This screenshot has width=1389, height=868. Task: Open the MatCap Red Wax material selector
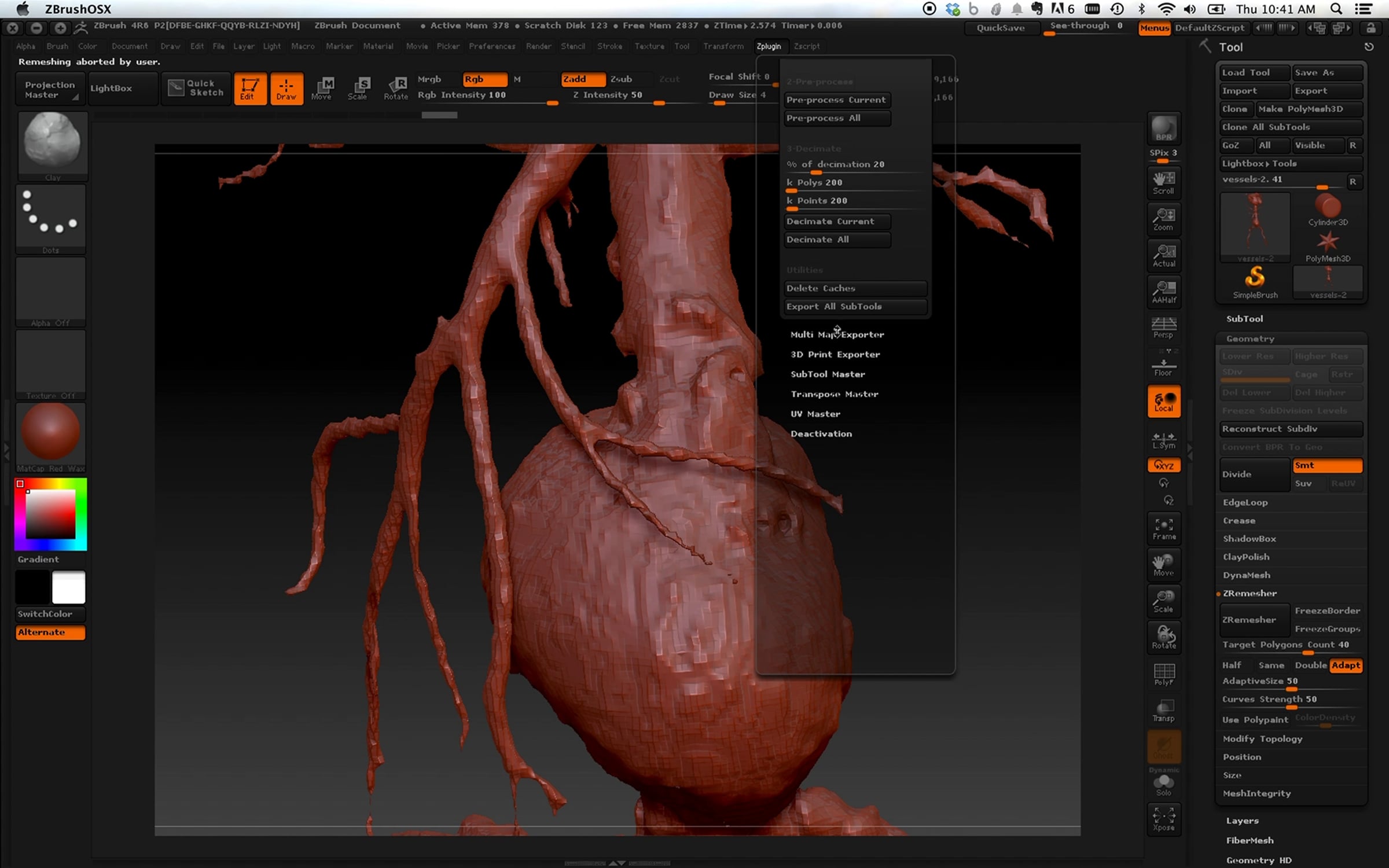(x=51, y=437)
